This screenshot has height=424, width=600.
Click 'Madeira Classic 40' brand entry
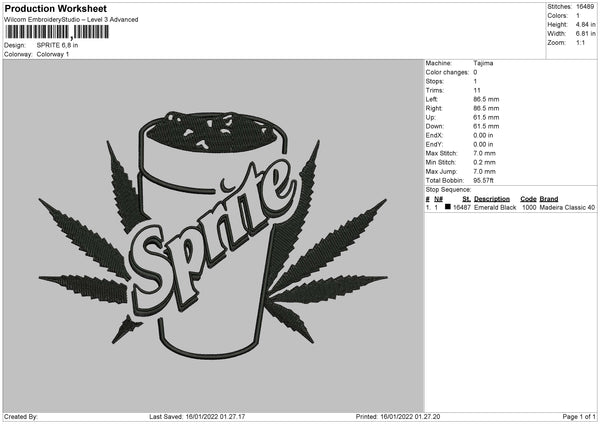tap(567, 207)
